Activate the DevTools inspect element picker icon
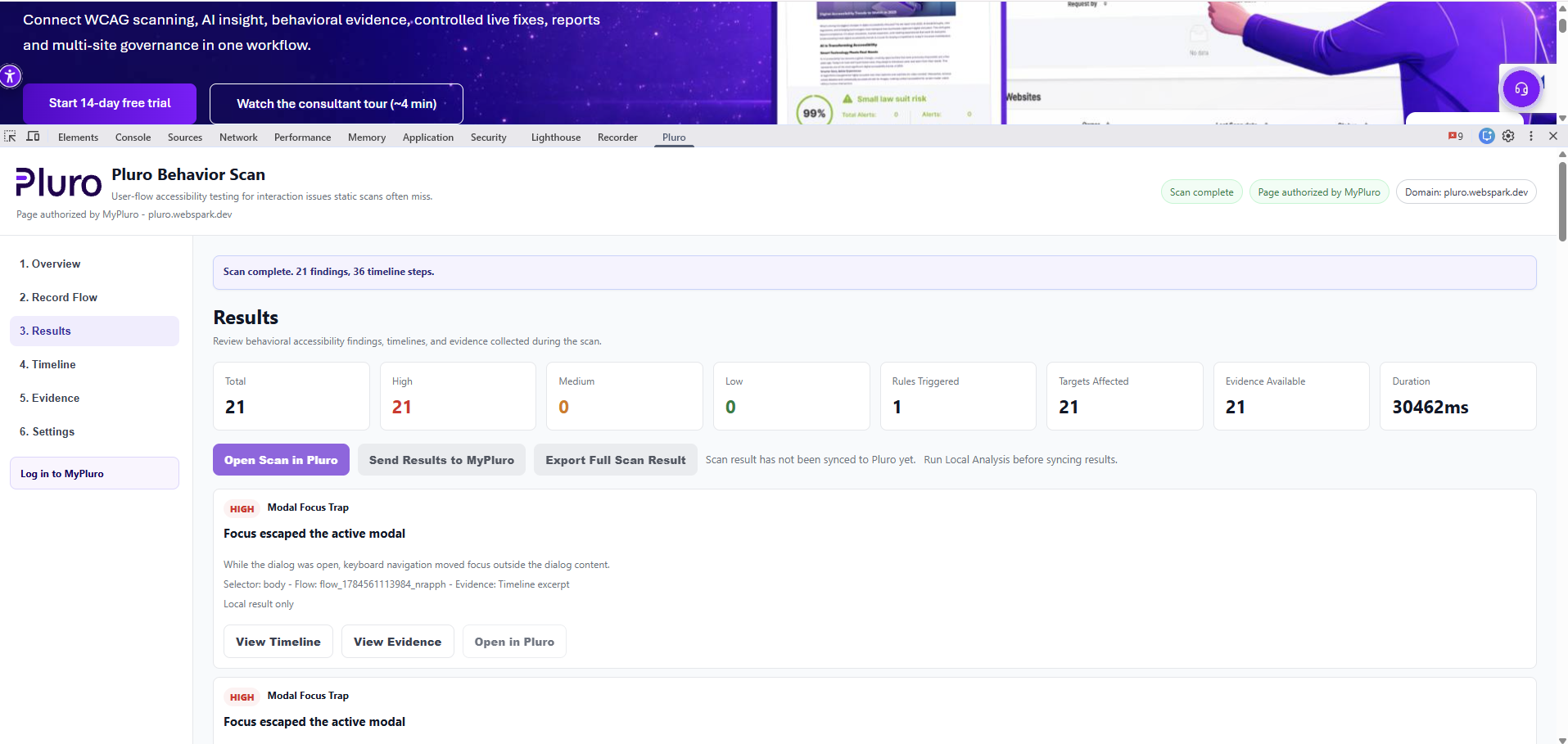This screenshot has height=744, width=1568. point(10,137)
